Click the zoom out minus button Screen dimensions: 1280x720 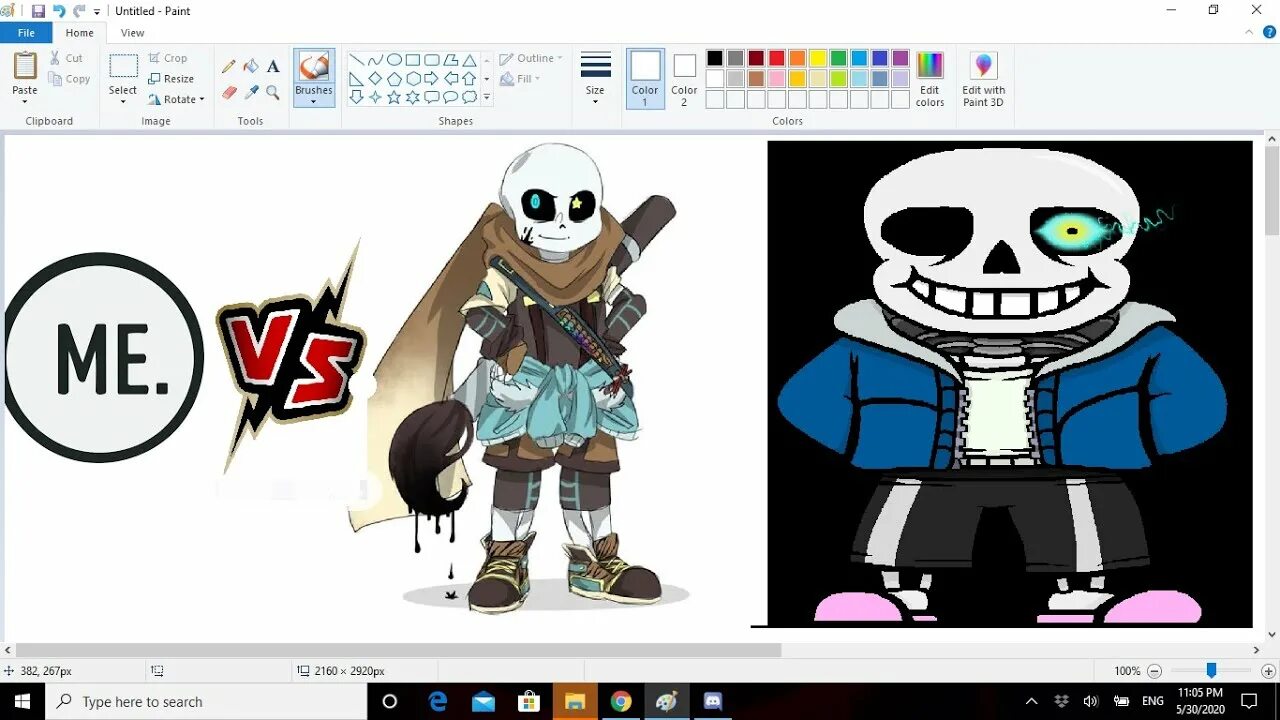tap(1155, 671)
